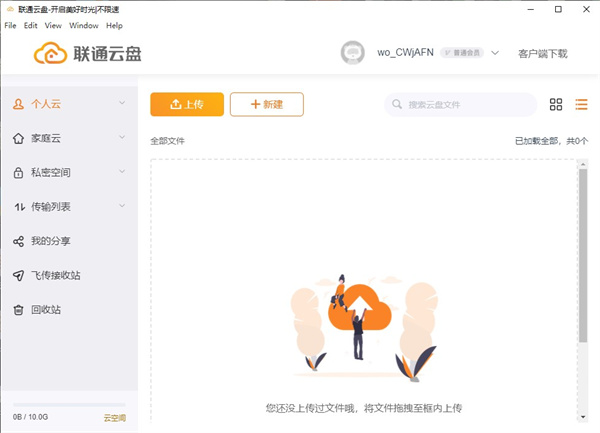Image resolution: width=600 pixels, height=433 pixels.
Task: Expand the 个人云 section chevron
Action: (122, 103)
